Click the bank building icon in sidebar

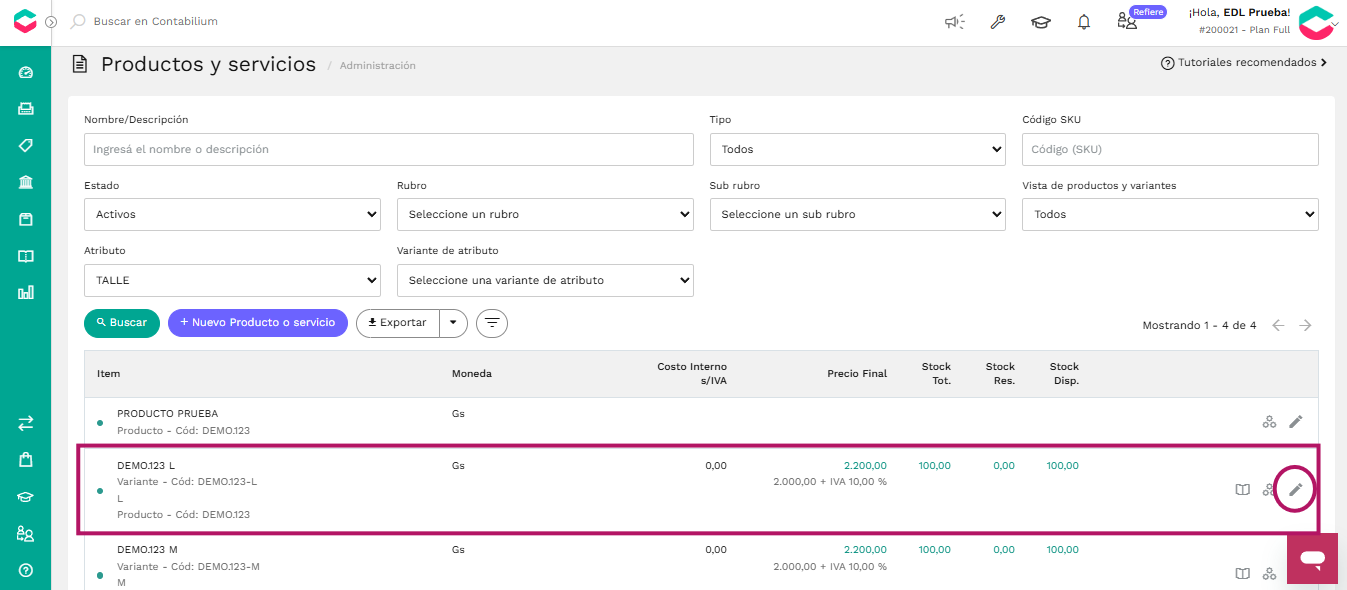point(26,182)
